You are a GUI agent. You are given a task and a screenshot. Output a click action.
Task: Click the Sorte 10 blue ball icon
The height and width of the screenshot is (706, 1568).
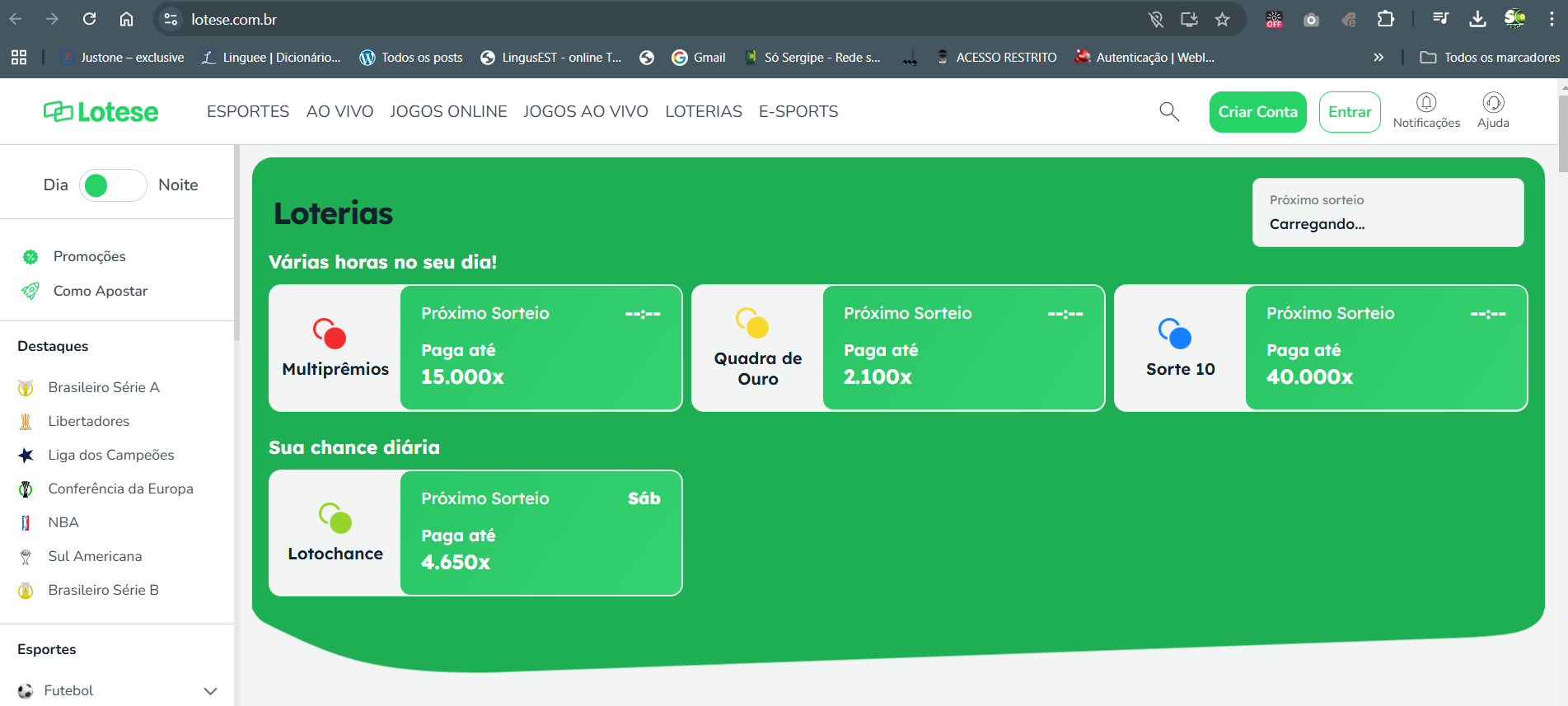[1175, 334]
